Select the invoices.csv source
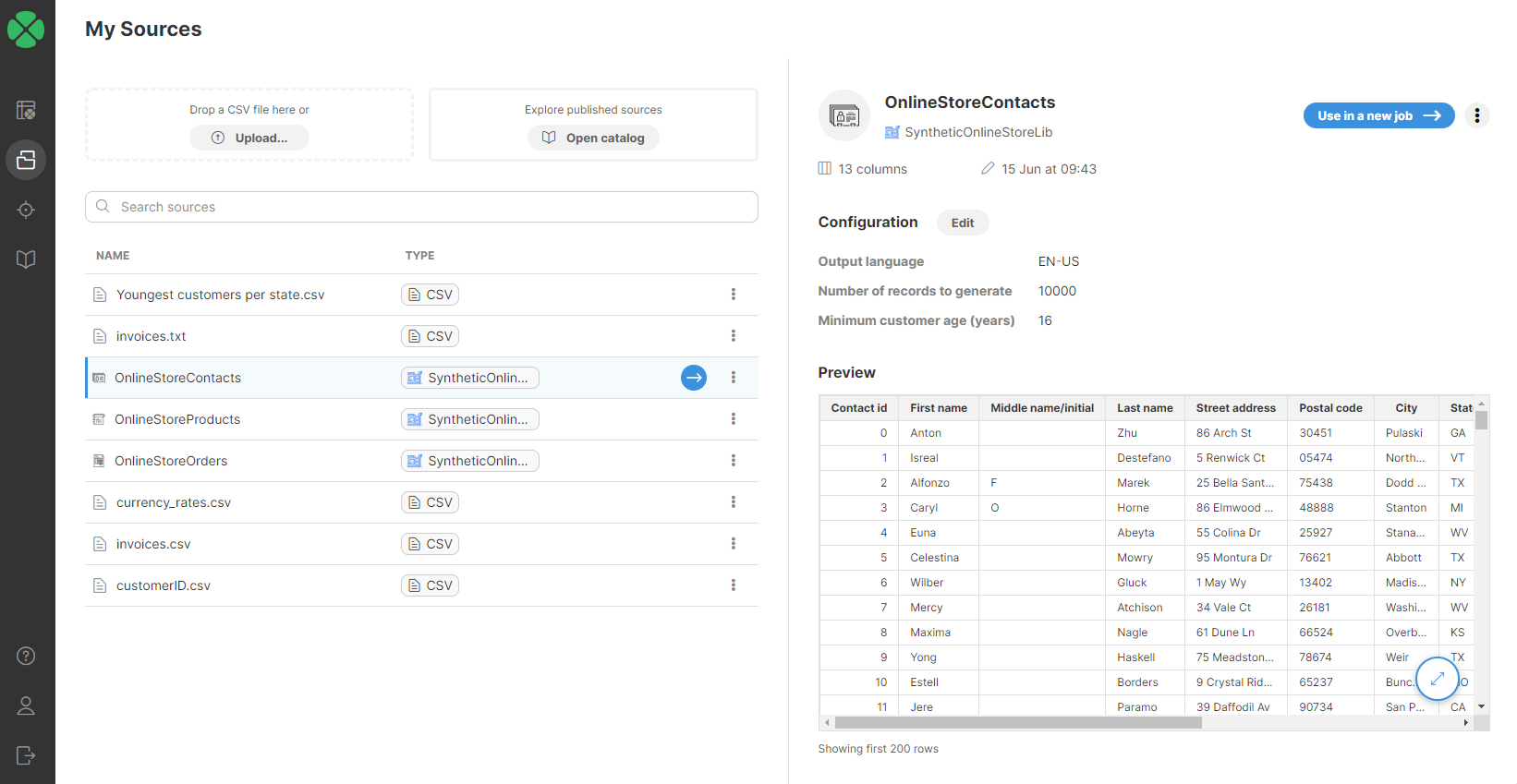 pyautogui.click(x=421, y=544)
